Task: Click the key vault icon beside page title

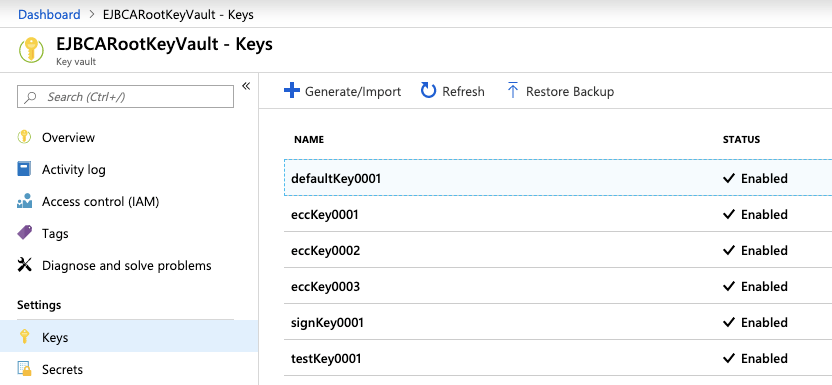Action: [x=32, y=50]
